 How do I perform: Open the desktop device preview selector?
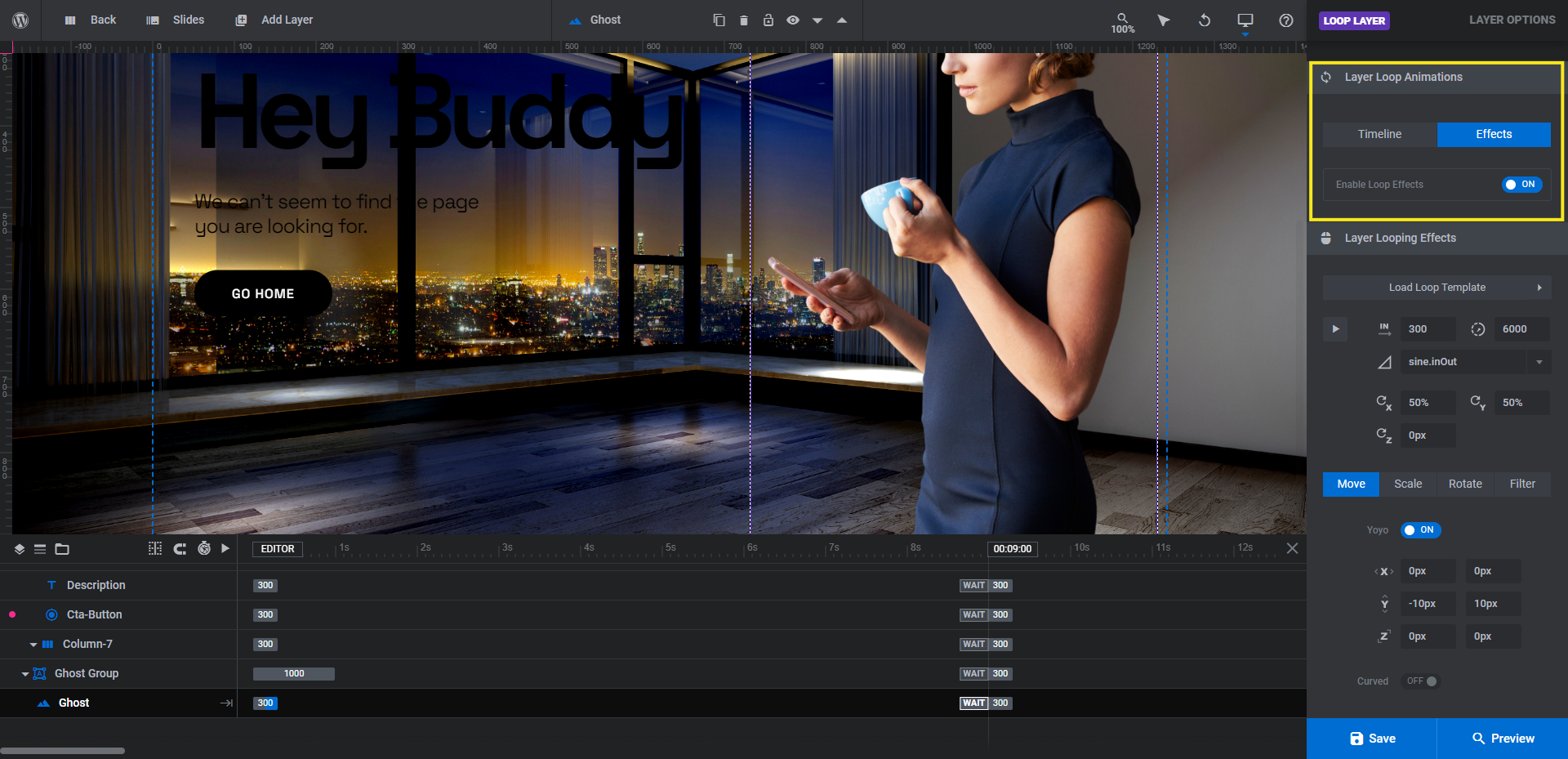1245,20
